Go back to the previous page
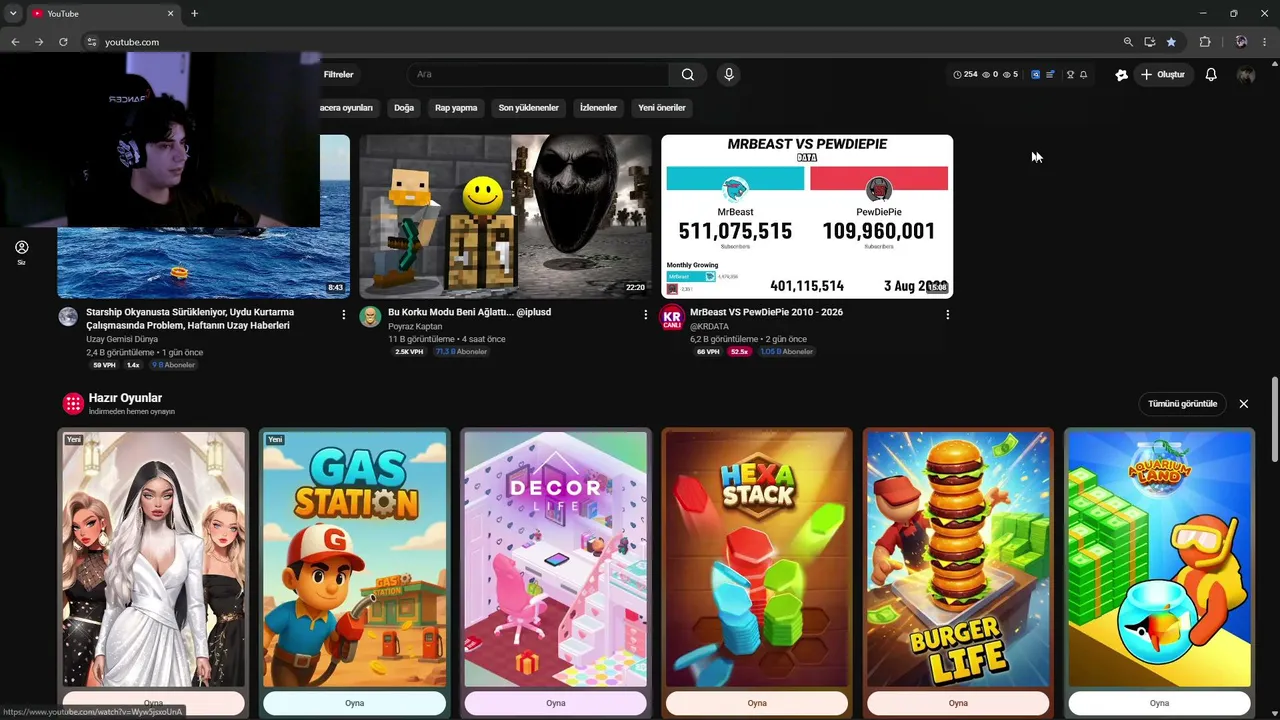Image resolution: width=1280 pixels, height=720 pixels. (x=15, y=42)
